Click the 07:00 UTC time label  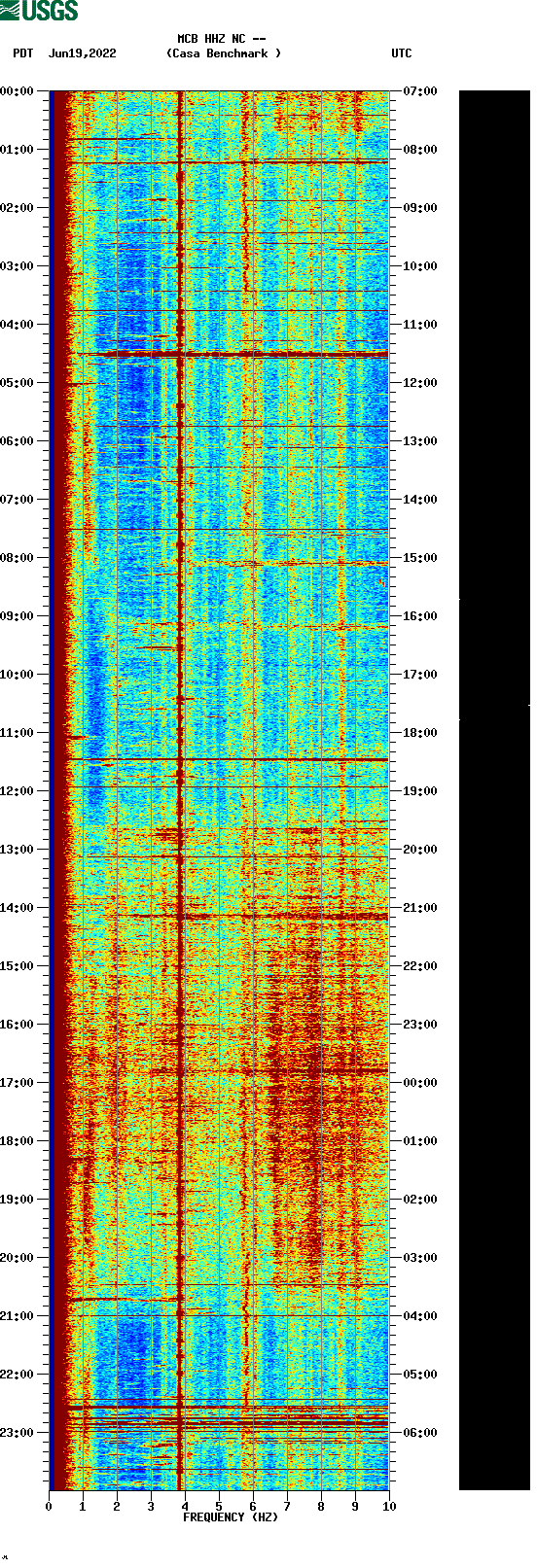coord(420,91)
